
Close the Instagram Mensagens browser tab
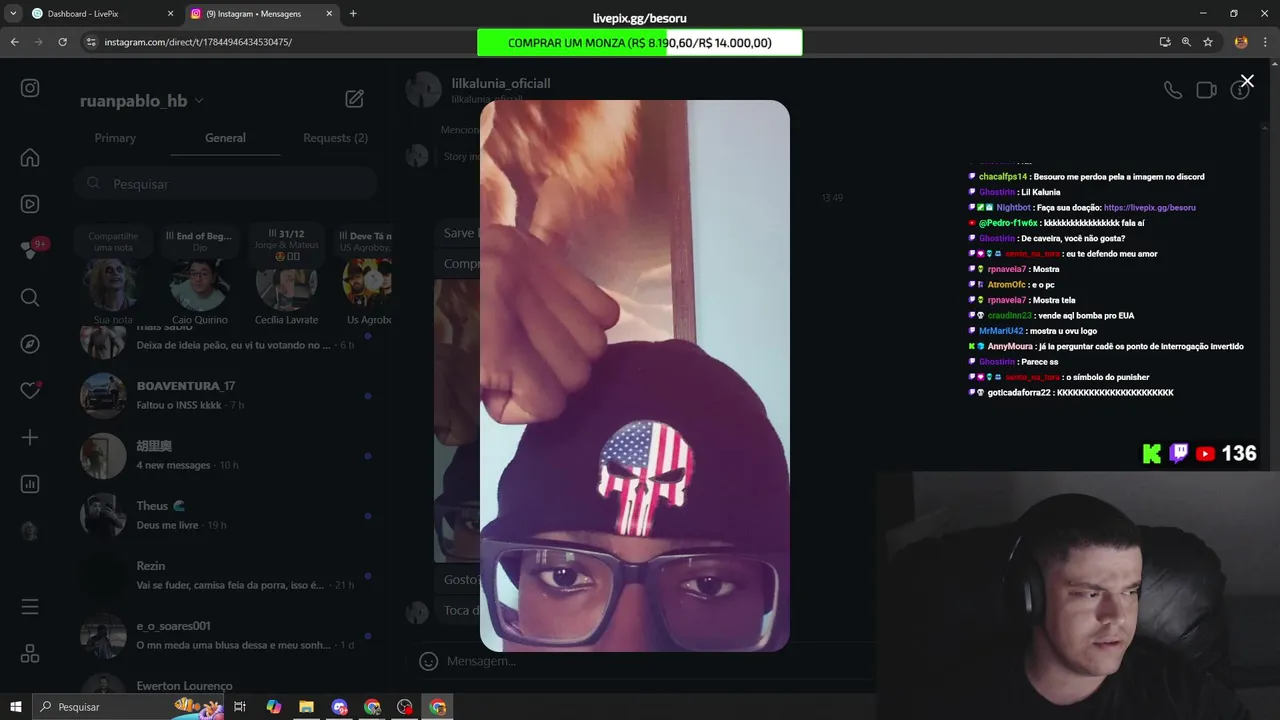point(329,14)
